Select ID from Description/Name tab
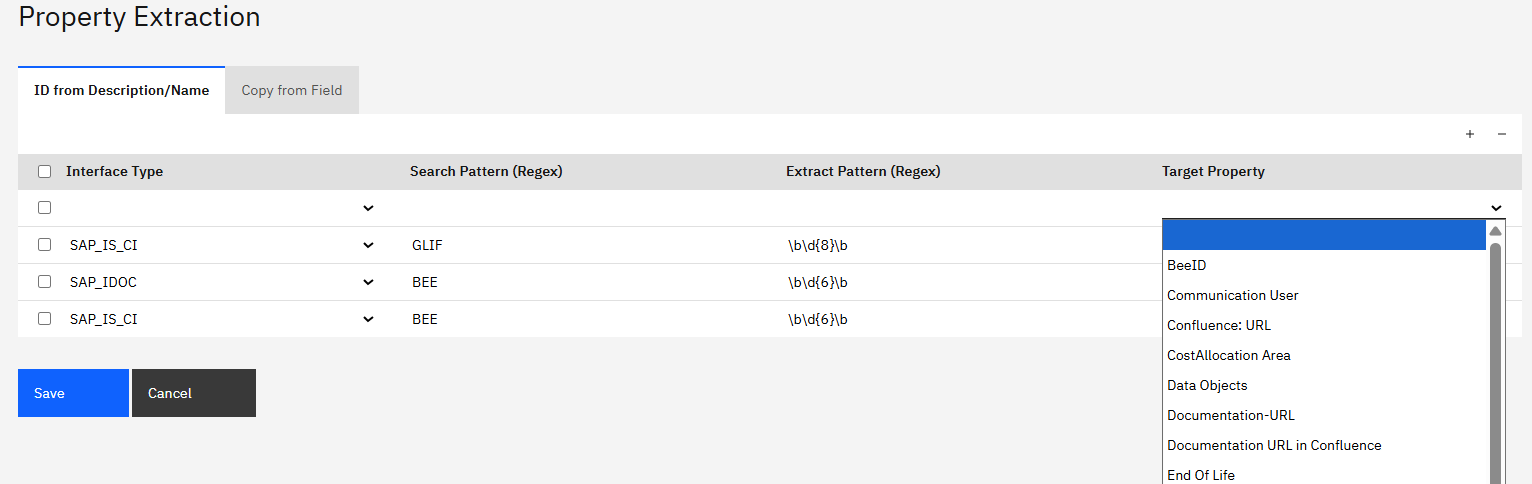The image size is (1532, 484). 122,90
